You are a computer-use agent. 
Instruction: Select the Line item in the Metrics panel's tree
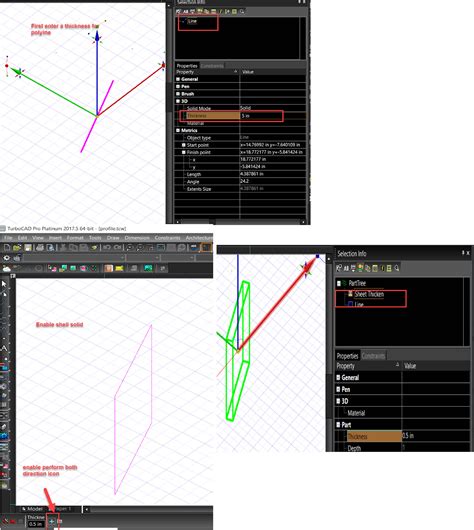coord(192,21)
